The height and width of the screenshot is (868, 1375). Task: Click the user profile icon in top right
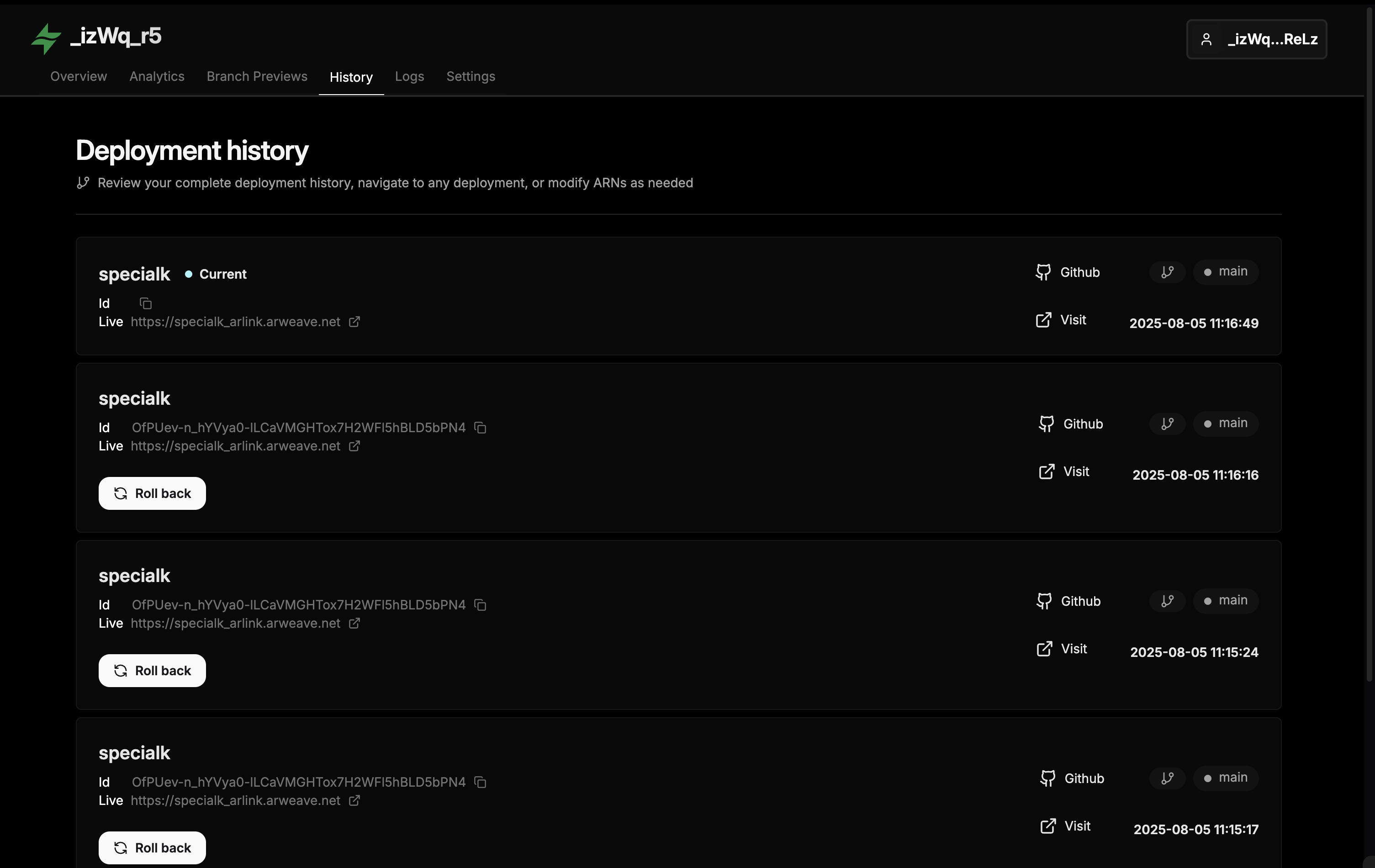coord(1207,39)
